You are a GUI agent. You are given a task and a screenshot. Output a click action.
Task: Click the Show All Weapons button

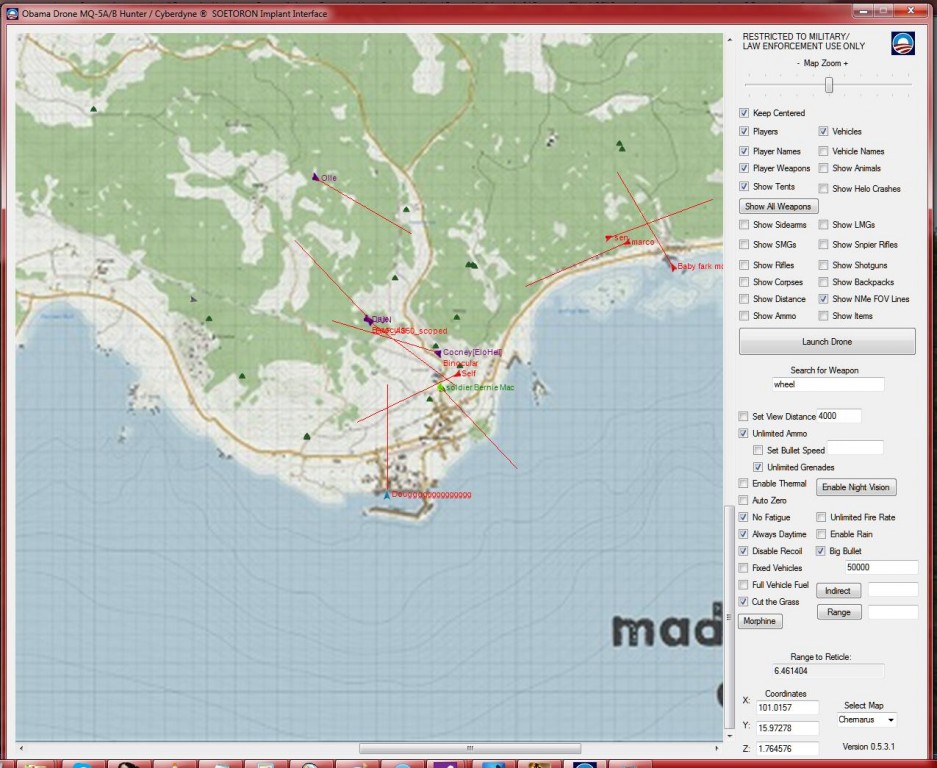coord(779,206)
